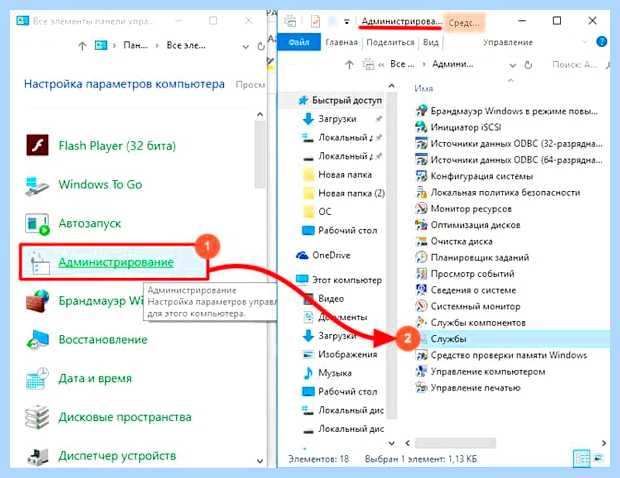This screenshot has width=620, height=478.
Task: Click the Средства contextual tab header
Action: click(x=464, y=23)
